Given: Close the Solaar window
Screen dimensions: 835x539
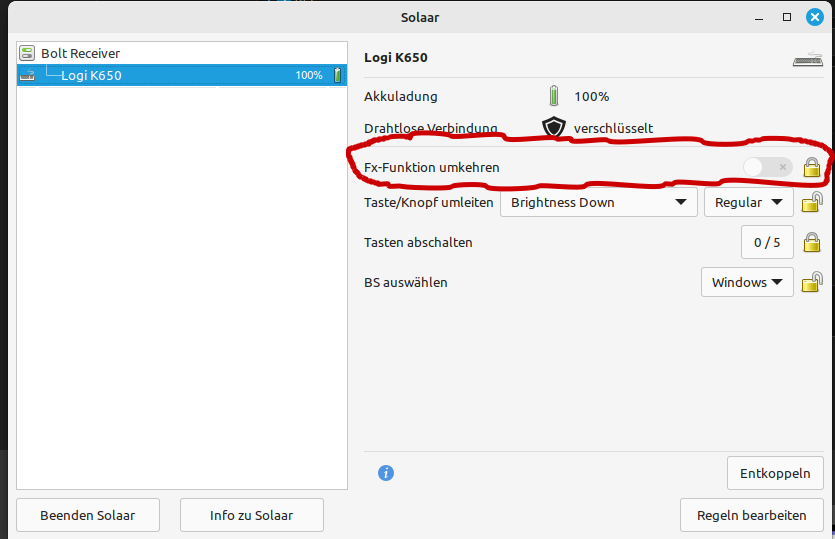Looking at the screenshot, I should point(814,17).
